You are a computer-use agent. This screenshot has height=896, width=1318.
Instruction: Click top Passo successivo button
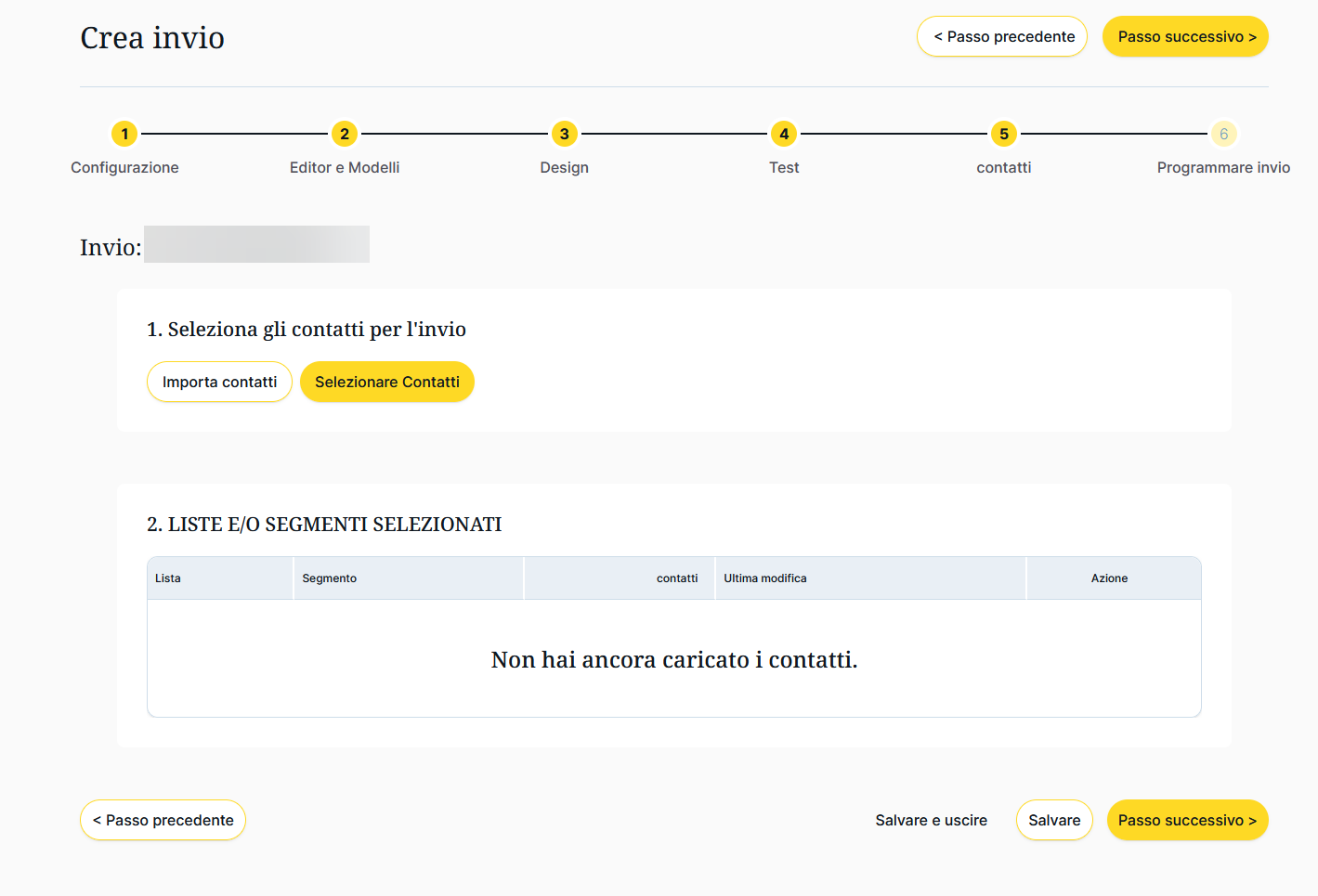[x=1185, y=37]
